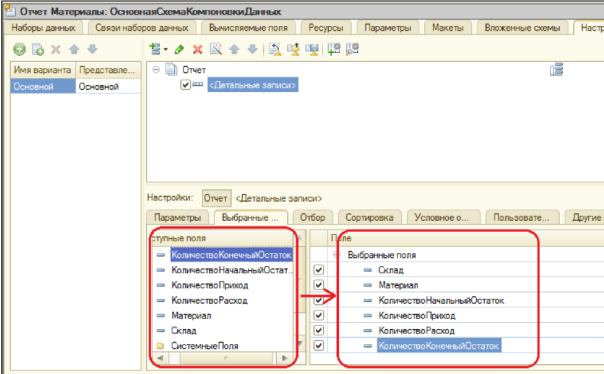Screen dimensions: 604x374
Task: Click the Отчет document icon in tree
Action: [171, 69]
